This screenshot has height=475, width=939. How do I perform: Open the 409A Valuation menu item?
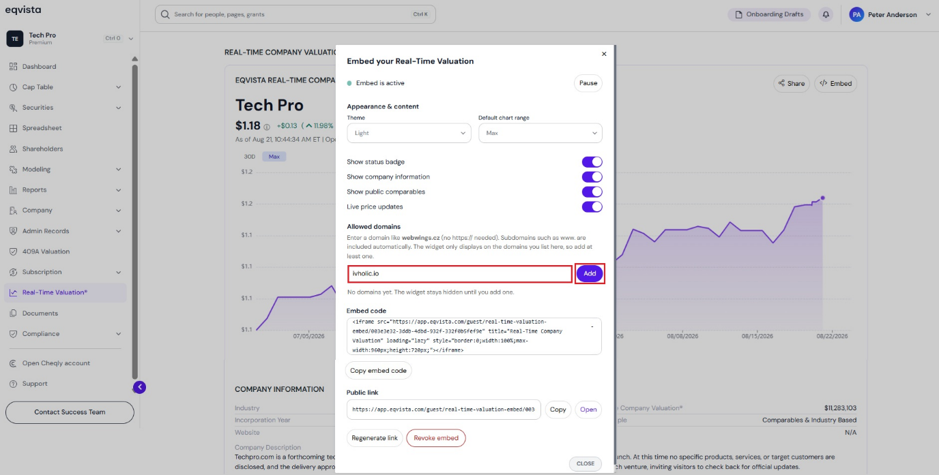tap(66, 252)
